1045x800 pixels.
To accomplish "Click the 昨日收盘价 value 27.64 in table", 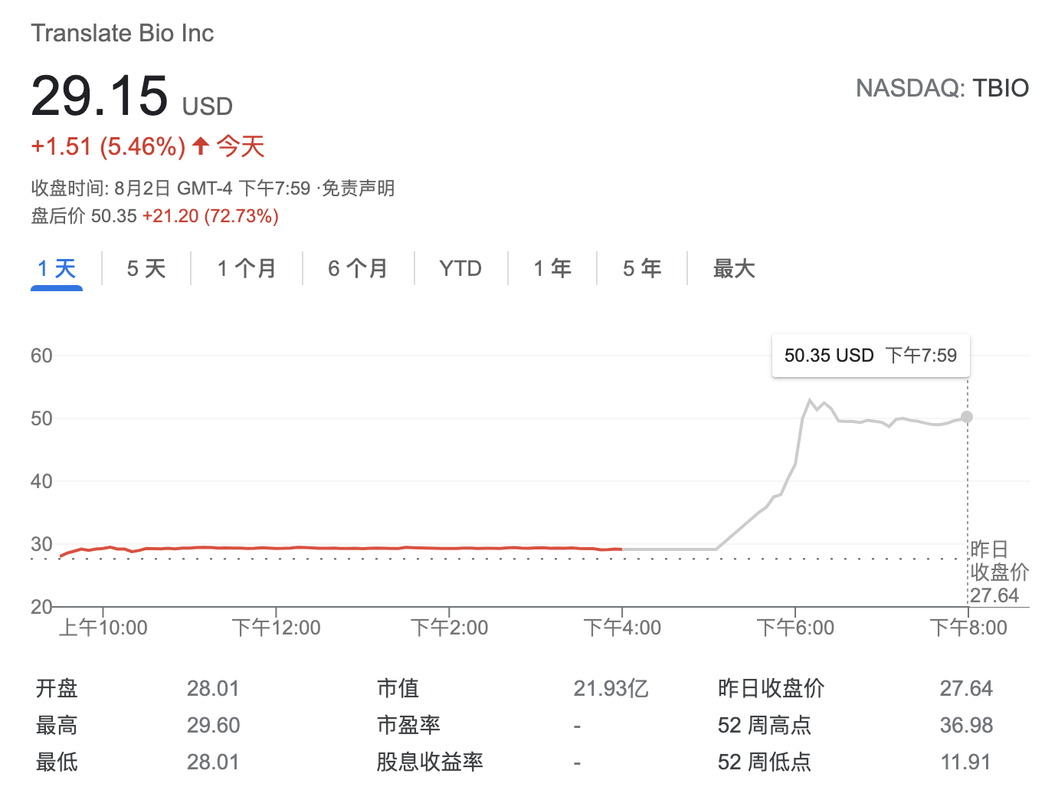I will tap(966, 688).
